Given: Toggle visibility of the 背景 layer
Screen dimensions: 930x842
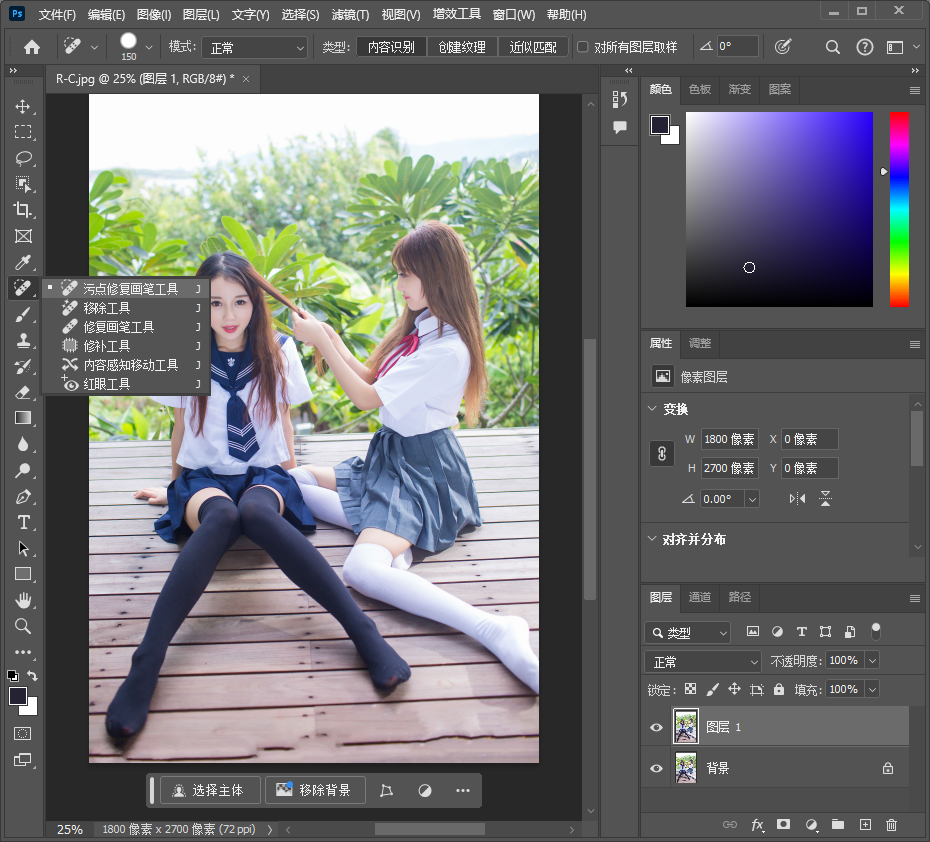Looking at the screenshot, I should pos(656,768).
